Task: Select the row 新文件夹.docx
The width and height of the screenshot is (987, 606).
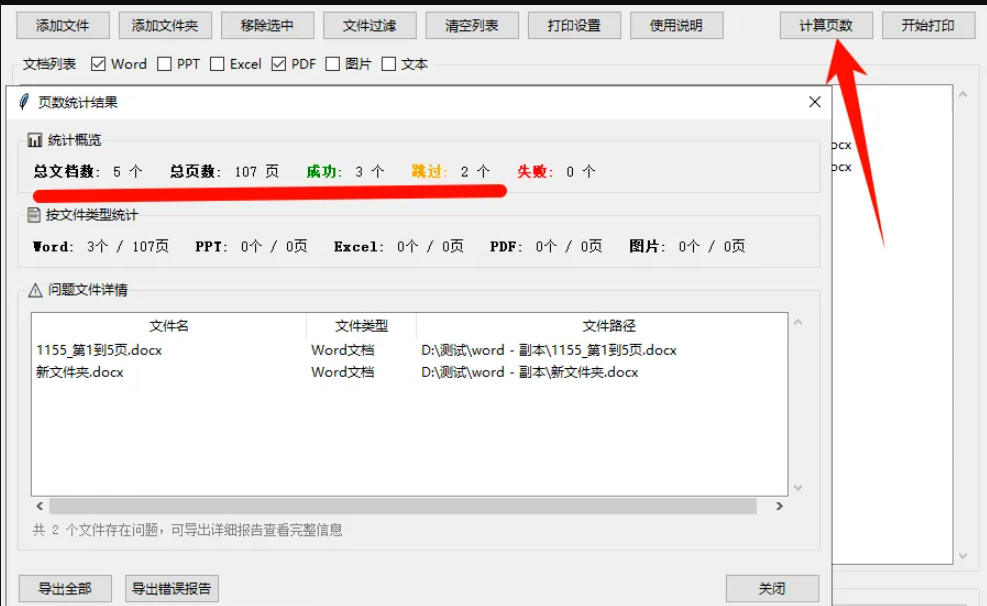Action: coord(409,373)
